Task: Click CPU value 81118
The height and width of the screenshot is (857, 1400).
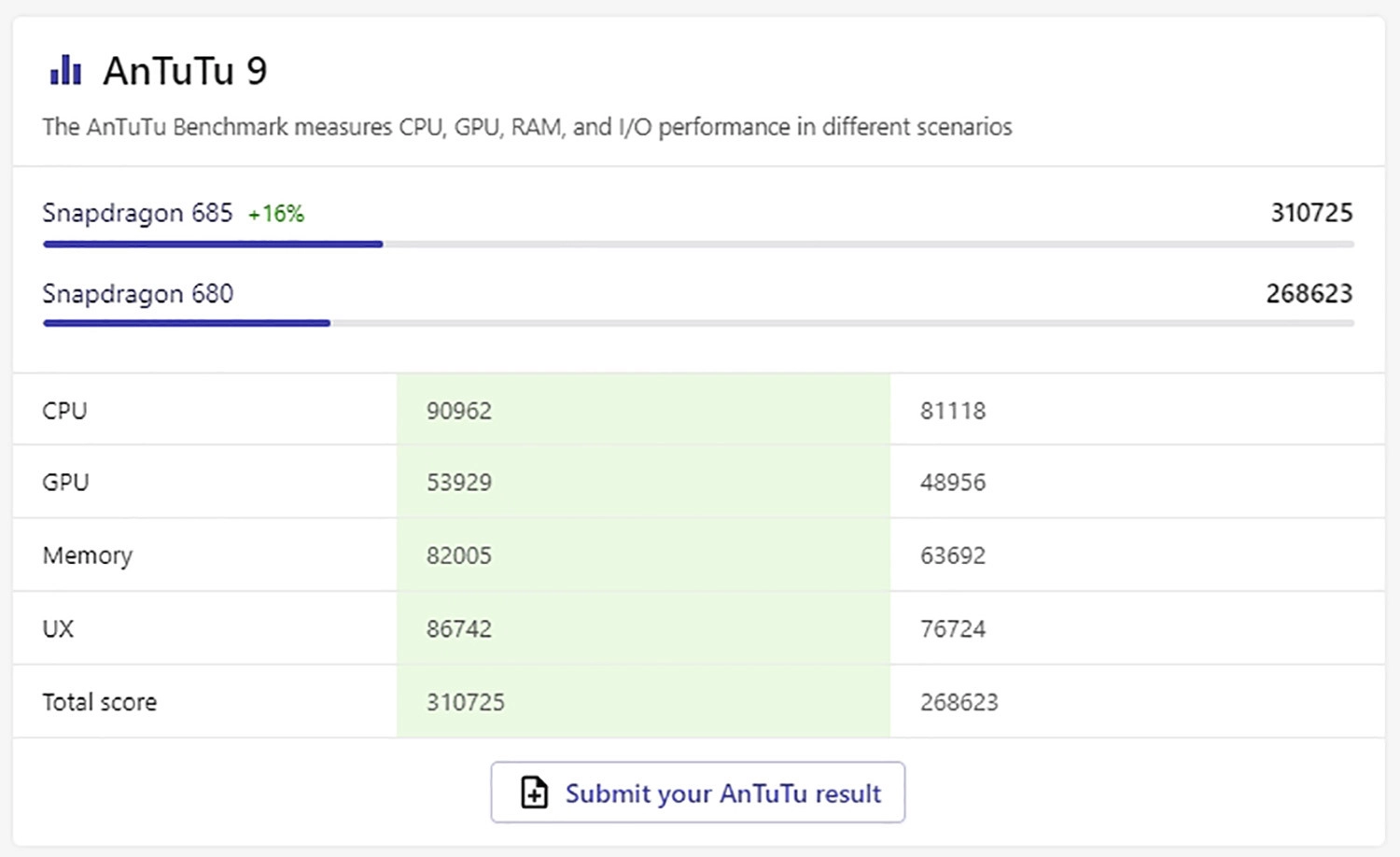Action: click(953, 411)
